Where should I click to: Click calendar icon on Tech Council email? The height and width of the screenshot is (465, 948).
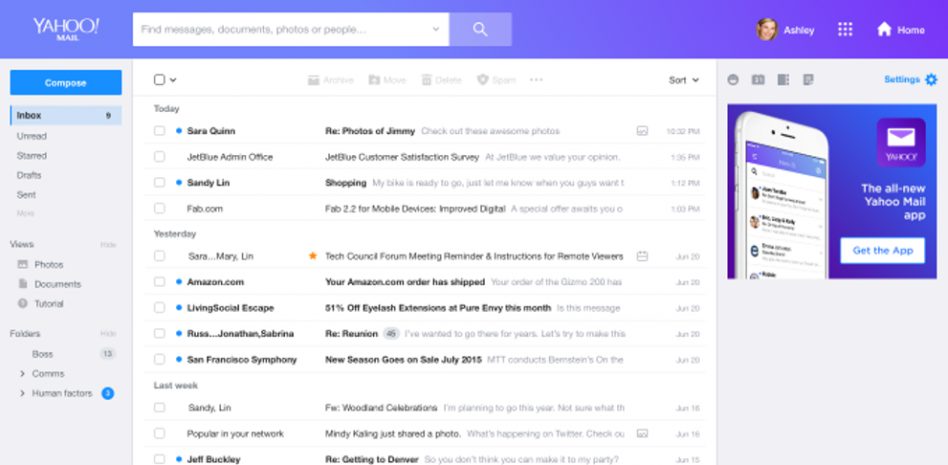[642, 256]
